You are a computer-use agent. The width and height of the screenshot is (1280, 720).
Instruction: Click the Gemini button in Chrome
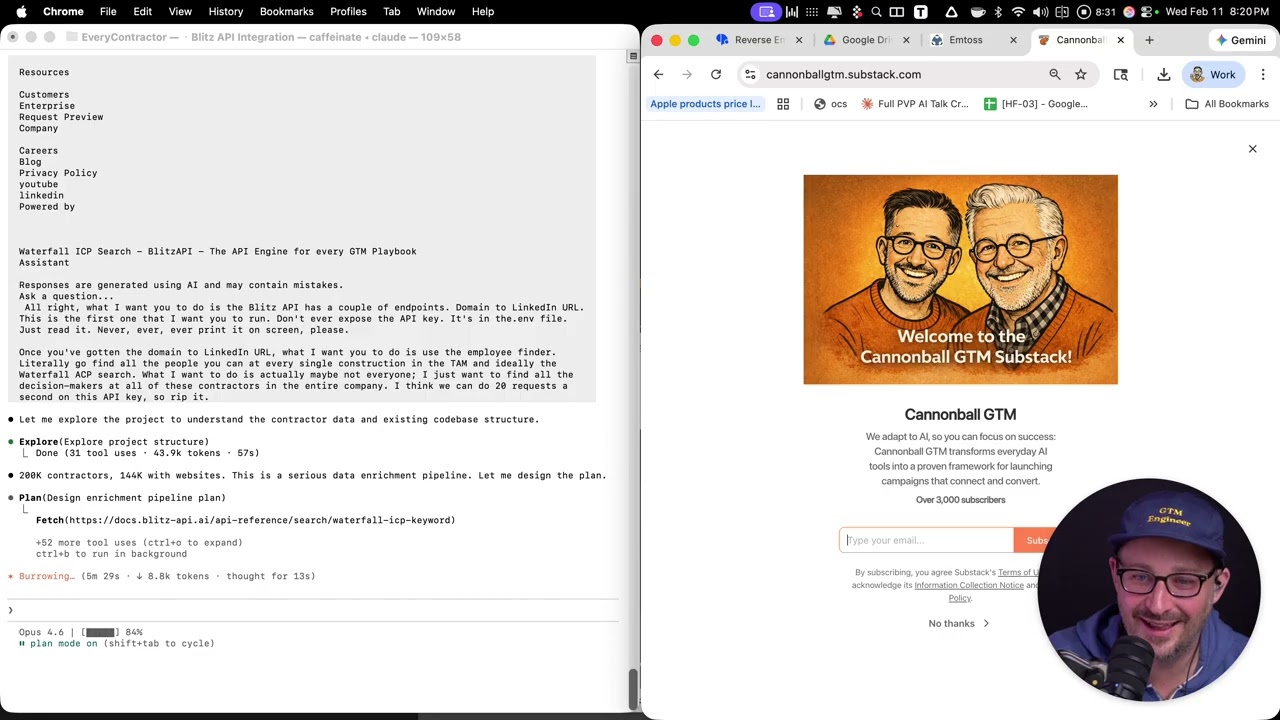click(x=1241, y=40)
